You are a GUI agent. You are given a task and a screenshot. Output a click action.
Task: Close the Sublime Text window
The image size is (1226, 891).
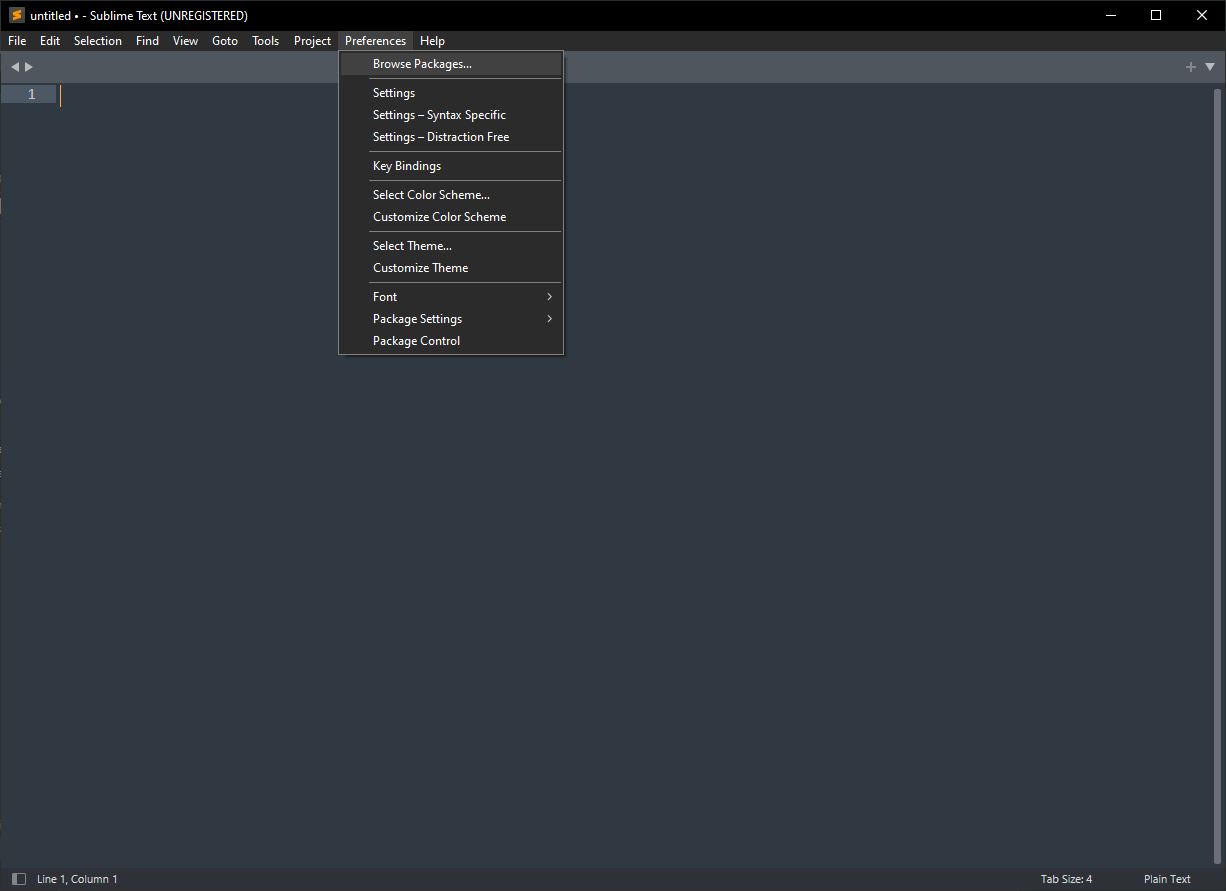(1202, 15)
